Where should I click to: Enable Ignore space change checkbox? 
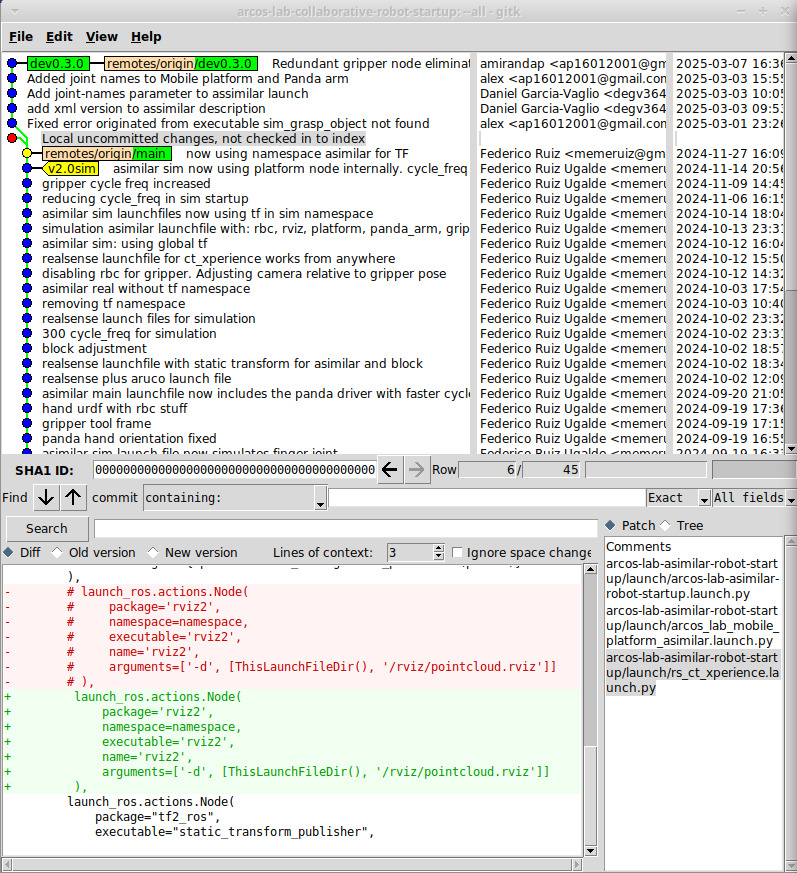(458, 552)
